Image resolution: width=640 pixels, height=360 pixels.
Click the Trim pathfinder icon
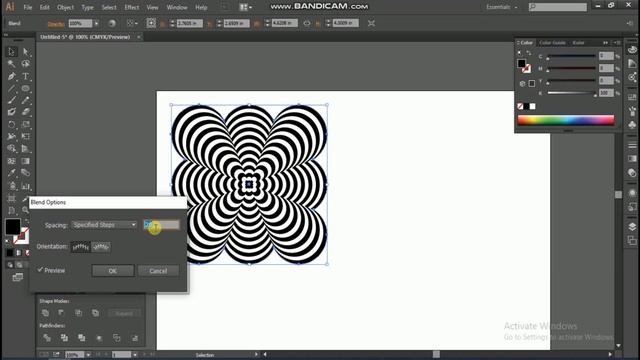(64, 338)
